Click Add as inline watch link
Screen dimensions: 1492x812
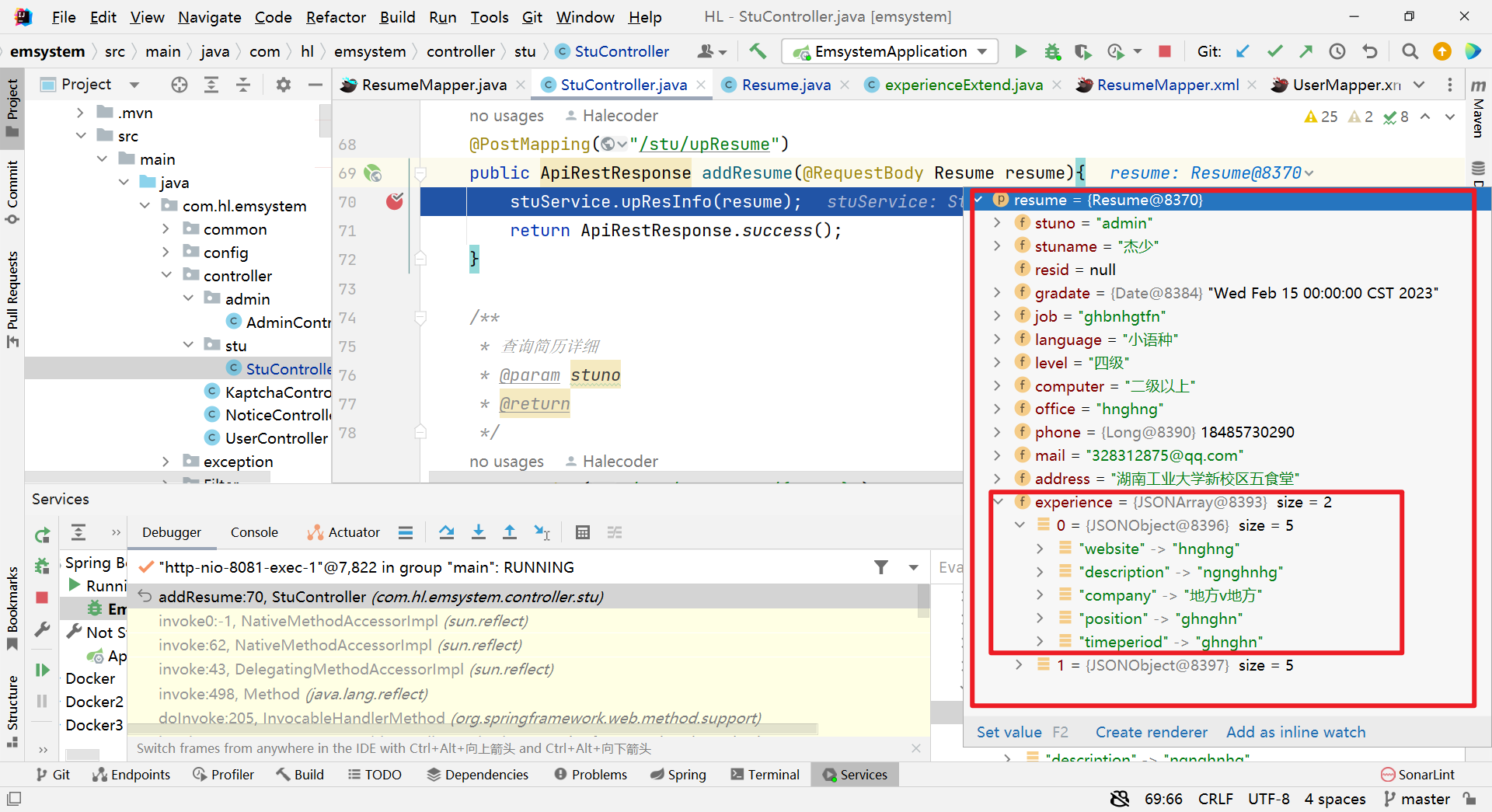1295,732
